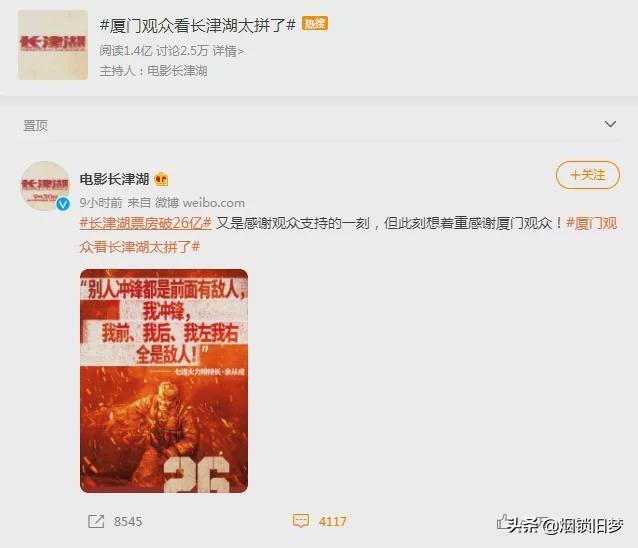Expand the 置顶 post options chevron
Viewport: 638px width, 548px height.
(x=610, y=124)
